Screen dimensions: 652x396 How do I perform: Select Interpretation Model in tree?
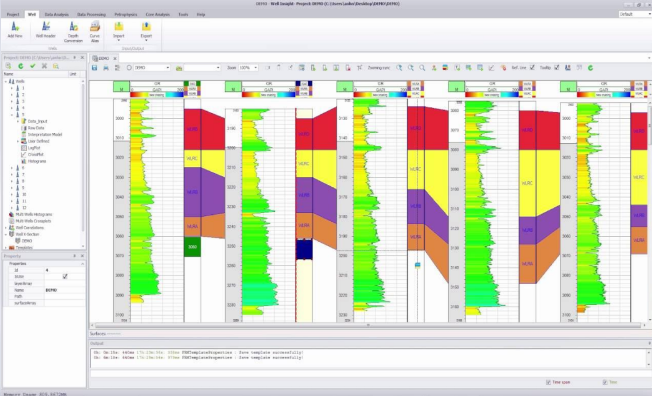[44, 134]
